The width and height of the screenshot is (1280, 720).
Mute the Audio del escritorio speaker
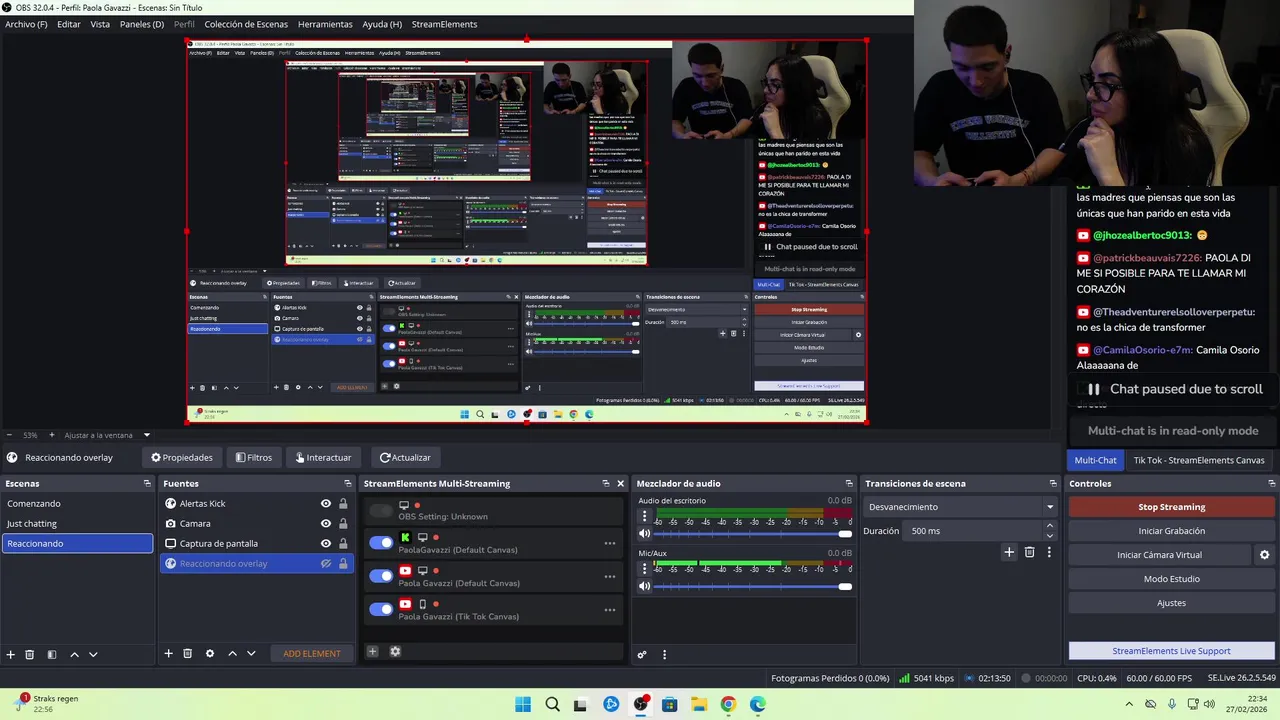[645, 533]
